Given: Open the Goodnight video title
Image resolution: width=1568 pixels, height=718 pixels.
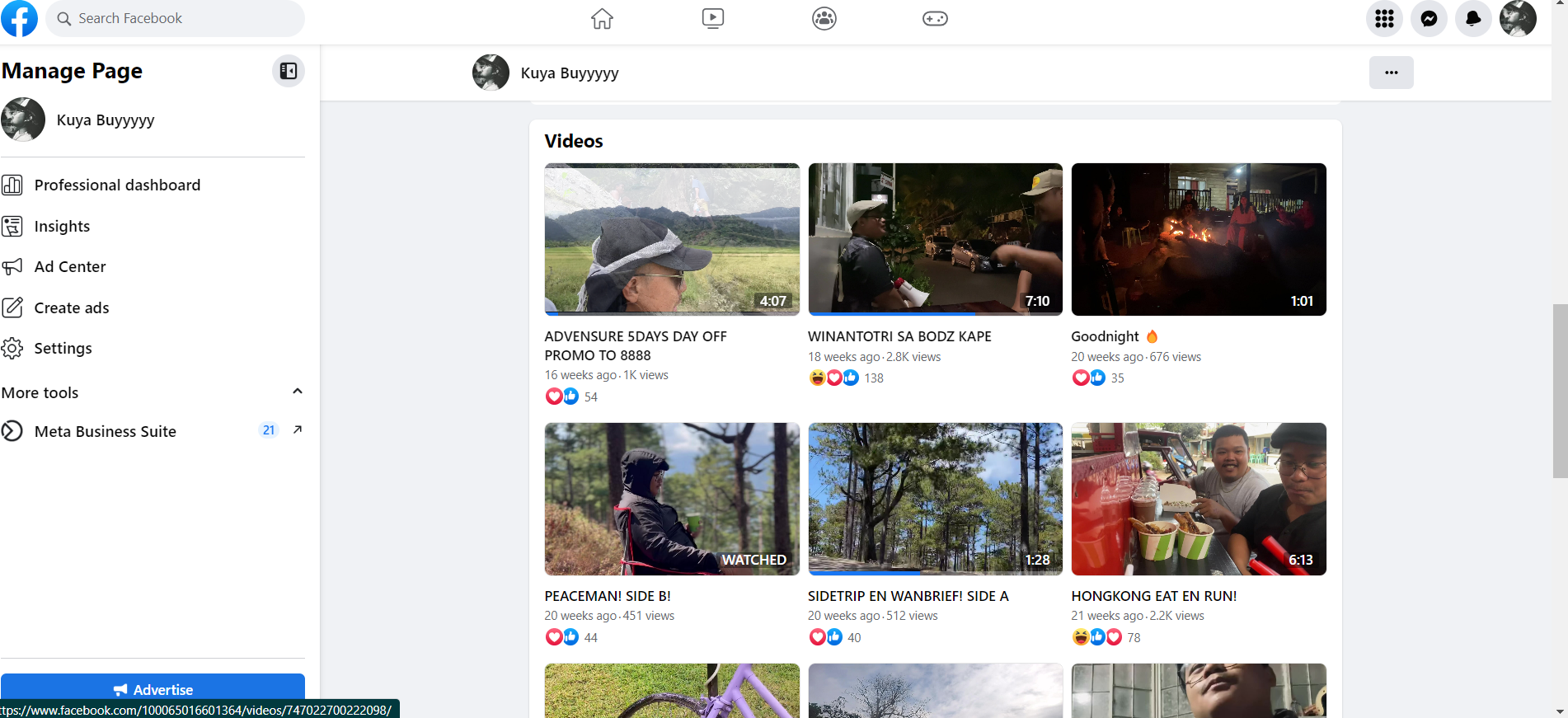Looking at the screenshot, I should pyautogui.click(x=1115, y=336).
